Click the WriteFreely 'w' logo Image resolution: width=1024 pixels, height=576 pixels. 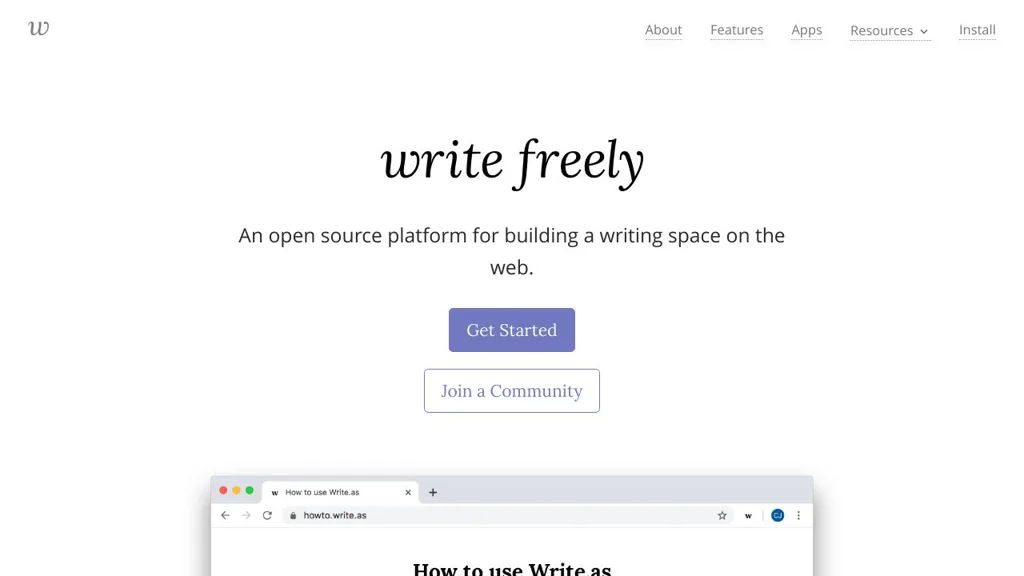coord(39,28)
